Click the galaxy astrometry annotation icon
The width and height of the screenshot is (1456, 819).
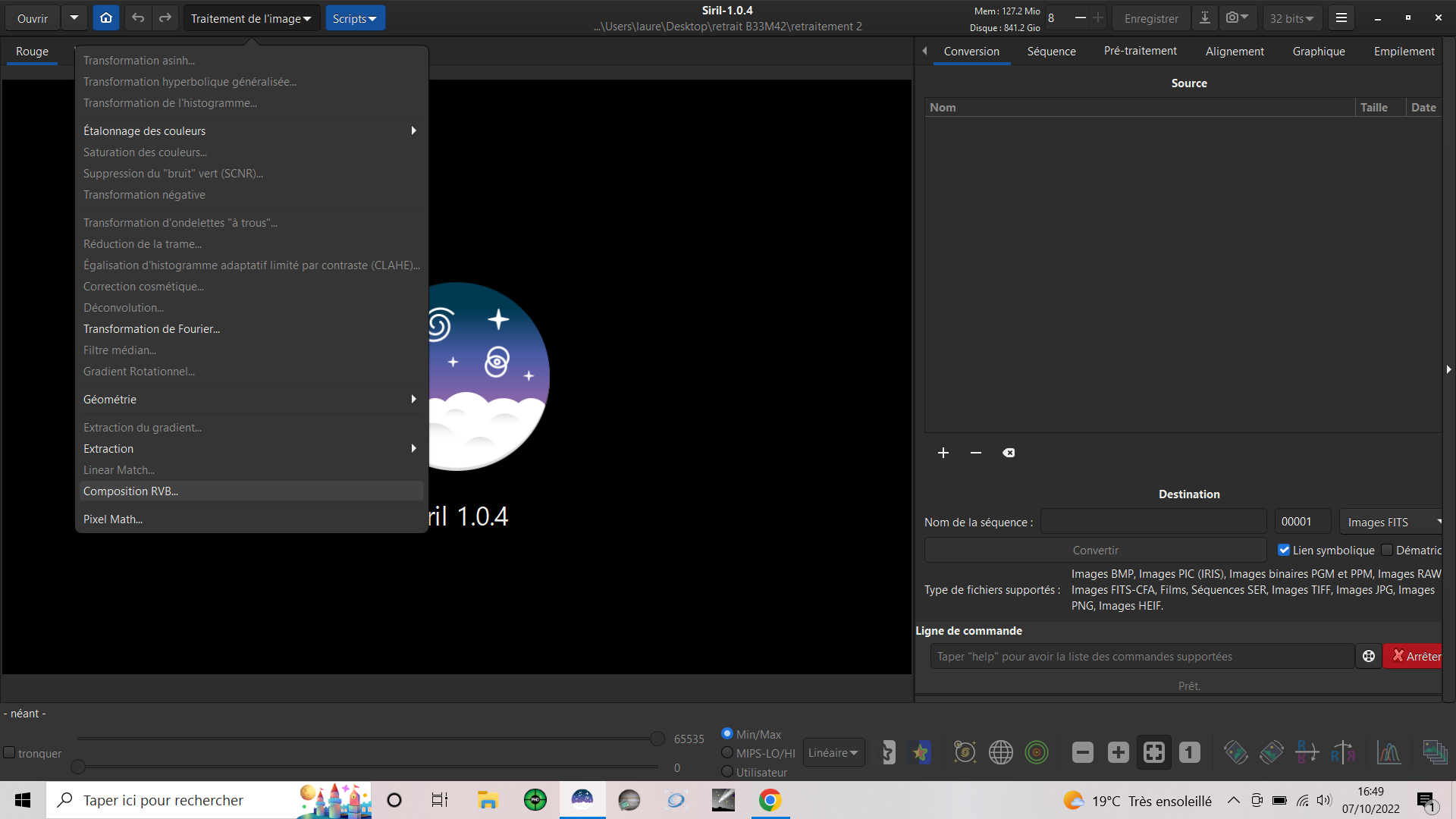point(965,752)
